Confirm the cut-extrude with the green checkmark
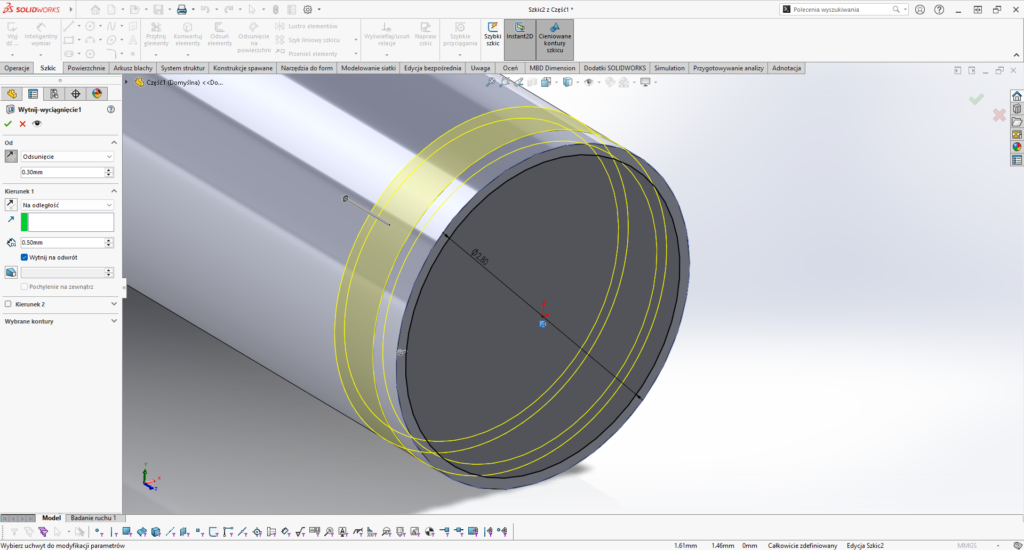Image resolution: width=1024 pixels, height=550 pixels. tap(8, 124)
